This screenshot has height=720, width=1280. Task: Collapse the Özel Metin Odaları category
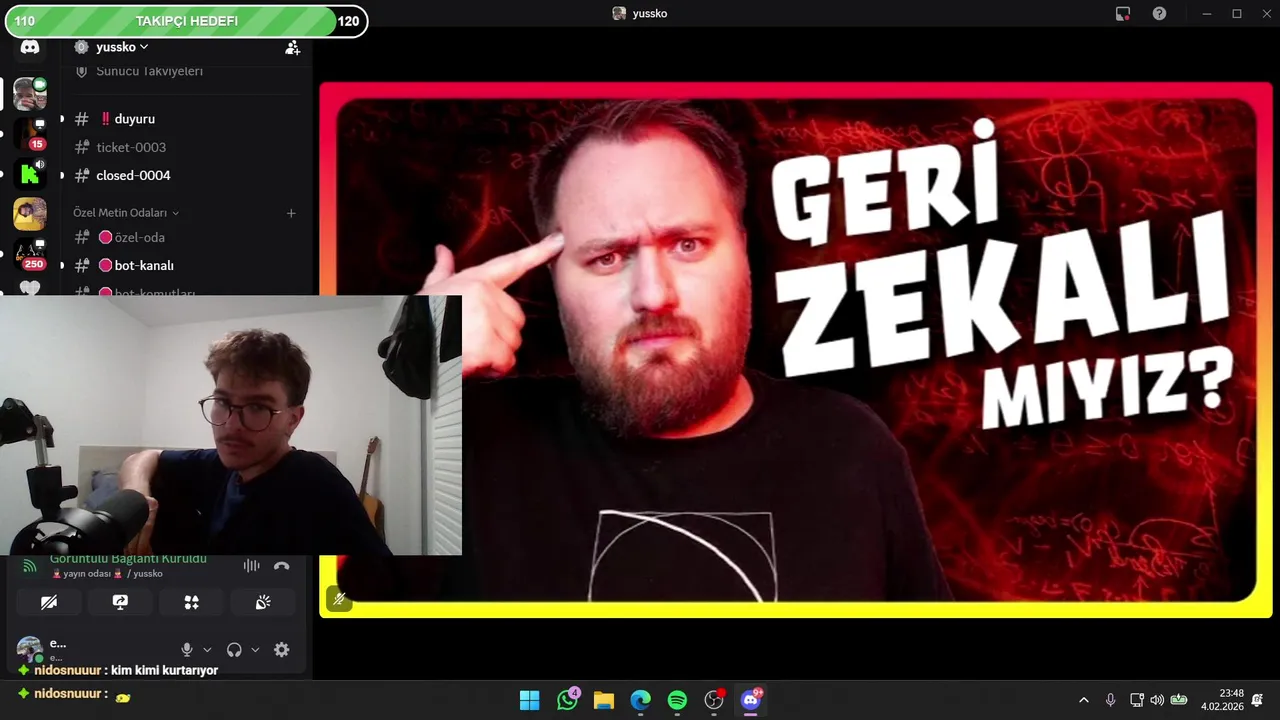pos(126,213)
